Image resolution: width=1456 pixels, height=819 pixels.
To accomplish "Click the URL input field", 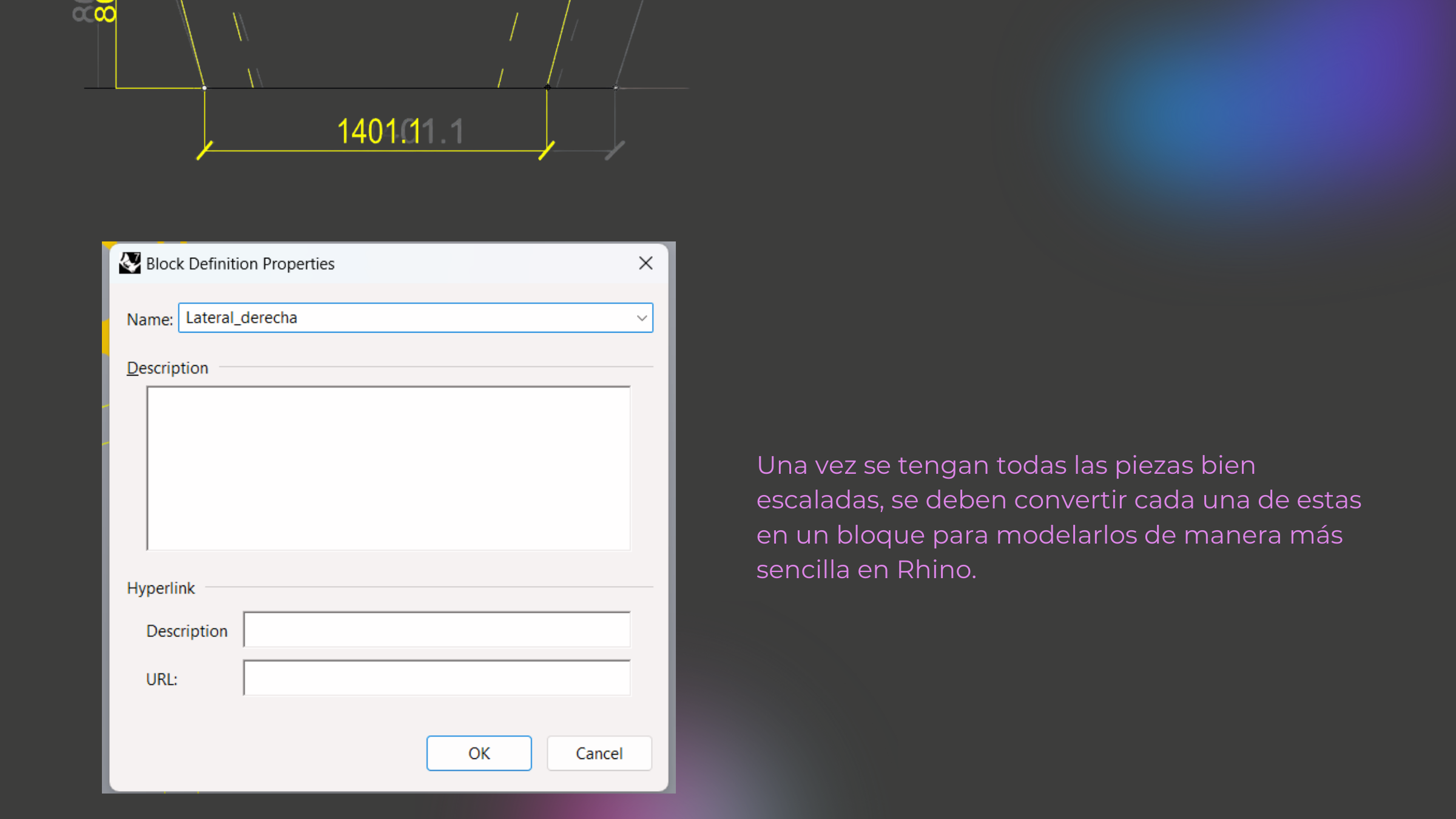I will 436,677.
